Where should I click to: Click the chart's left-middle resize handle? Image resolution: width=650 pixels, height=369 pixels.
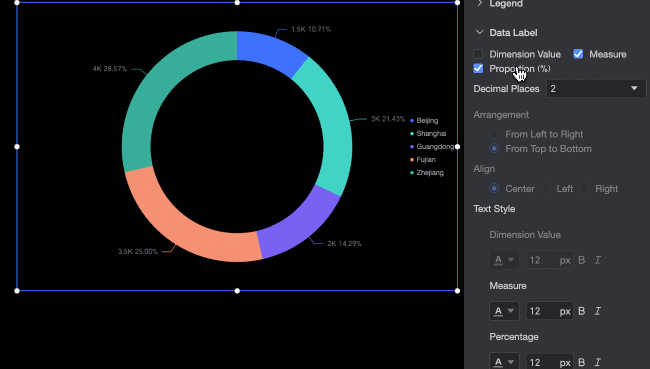[17, 146]
